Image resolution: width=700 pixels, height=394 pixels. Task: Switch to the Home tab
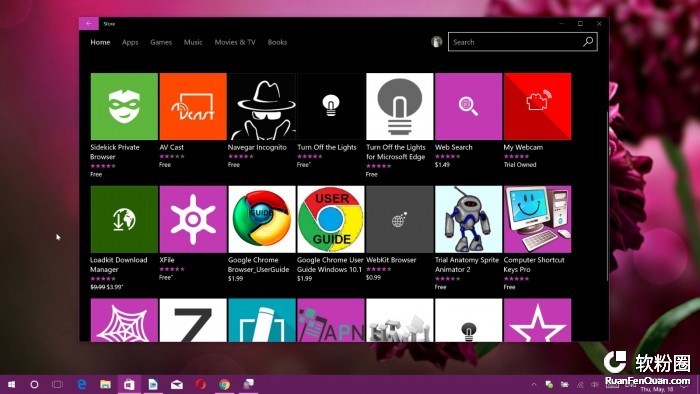point(100,42)
